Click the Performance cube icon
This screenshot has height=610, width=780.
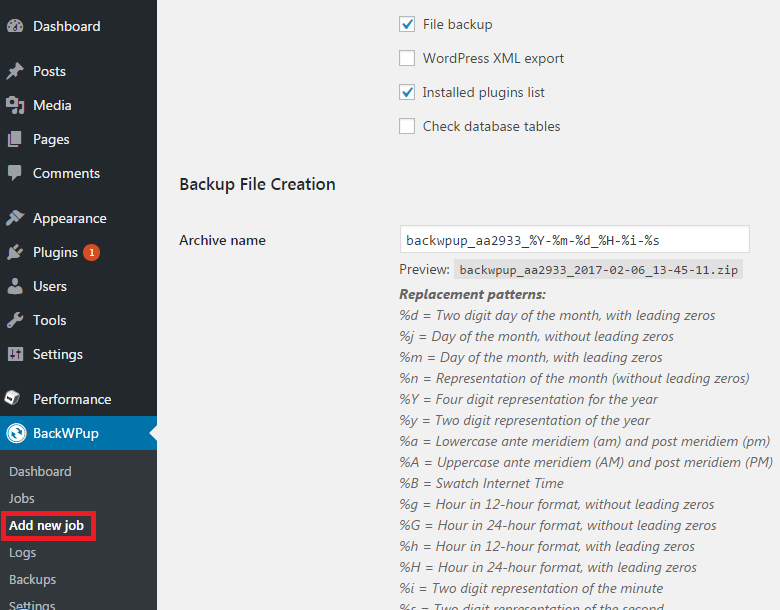click(12, 399)
